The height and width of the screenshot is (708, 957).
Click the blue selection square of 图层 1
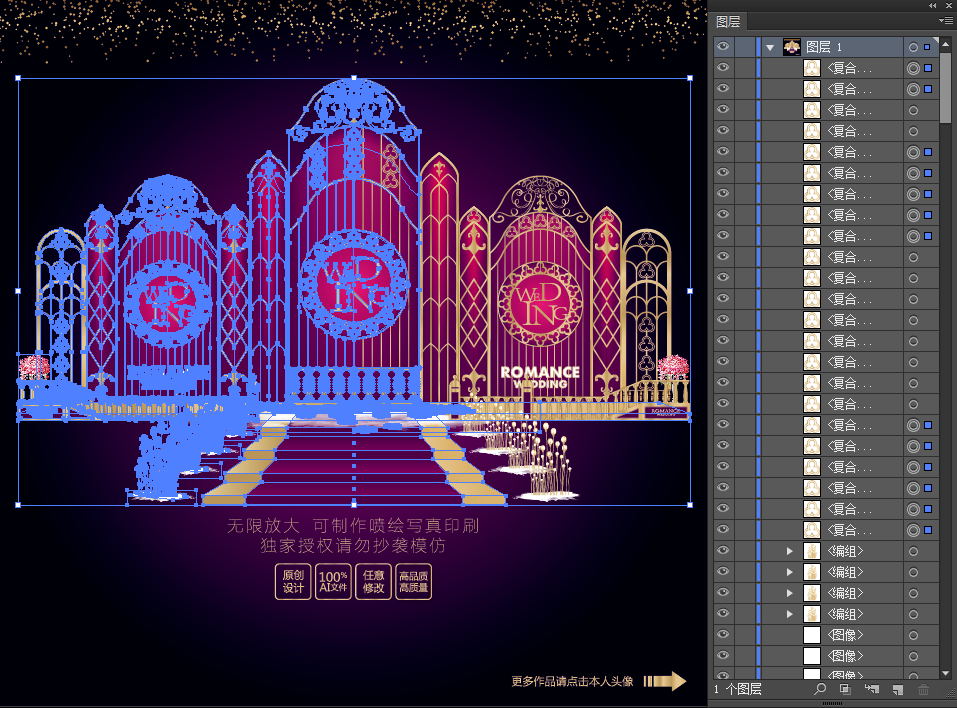[x=928, y=47]
